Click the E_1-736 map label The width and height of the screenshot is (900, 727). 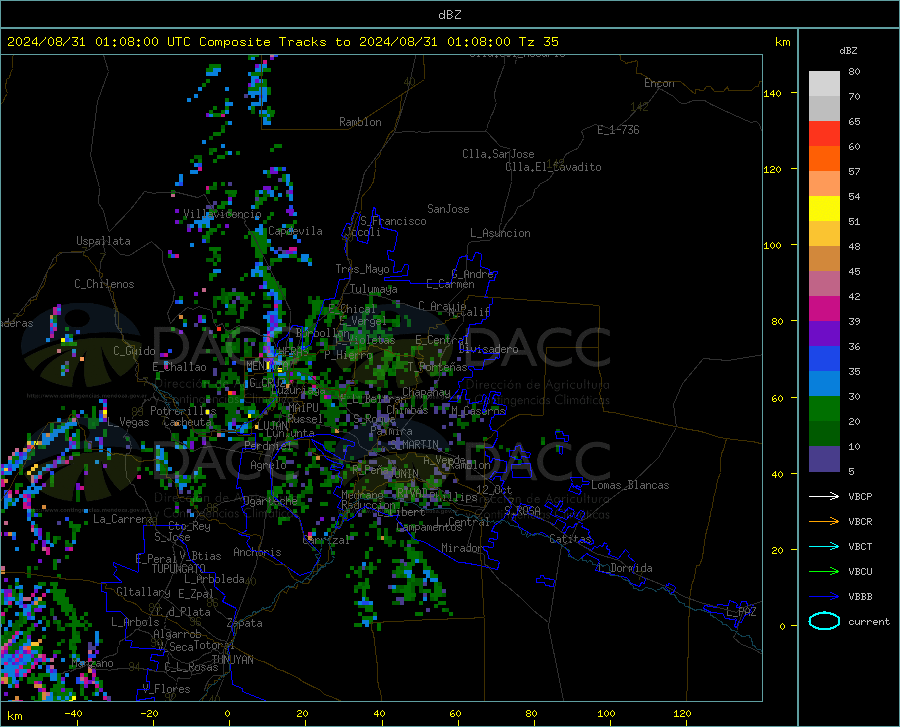click(618, 130)
